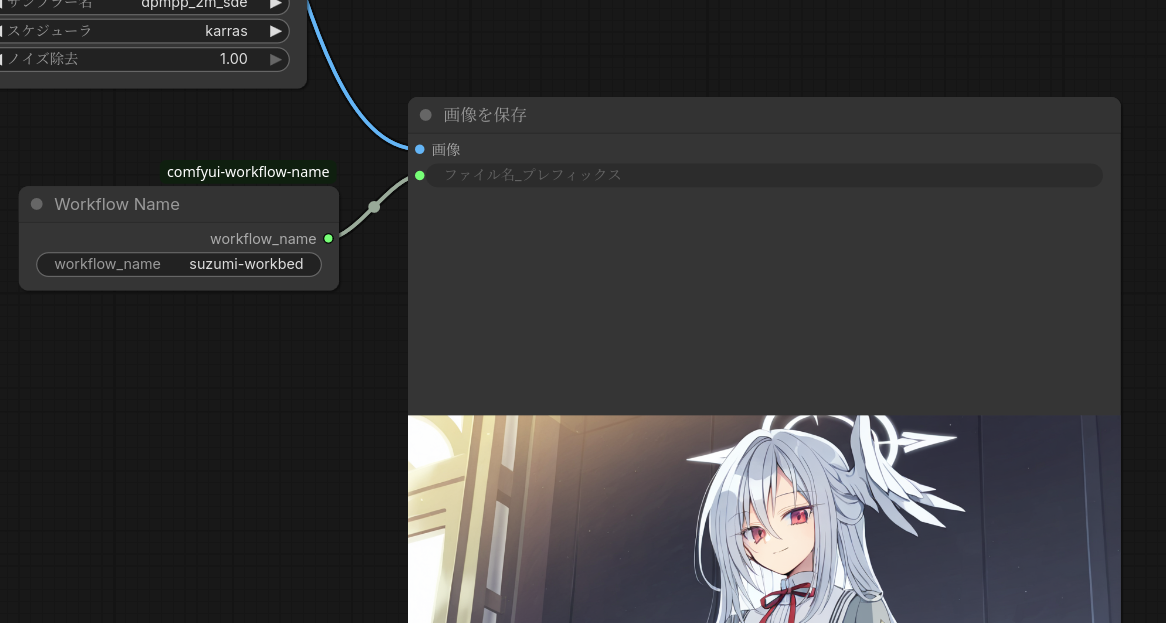Open the スケジューラ karras combo box
Viewport: 1166px width, 623px height.
144,31
